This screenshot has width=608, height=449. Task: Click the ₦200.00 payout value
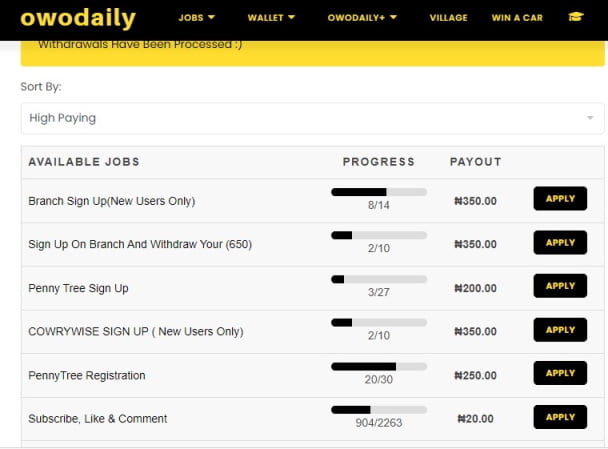475,288
